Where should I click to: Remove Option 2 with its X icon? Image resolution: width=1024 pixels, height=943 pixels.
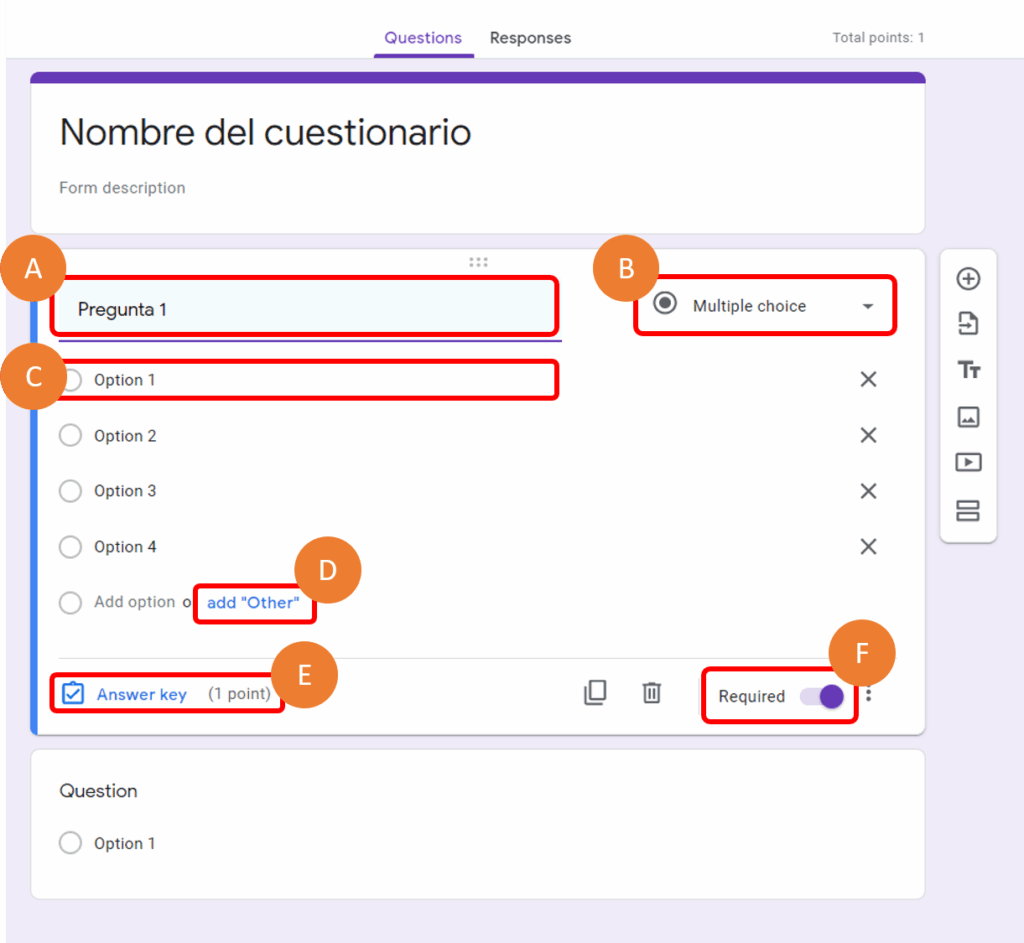click(868, 435)
